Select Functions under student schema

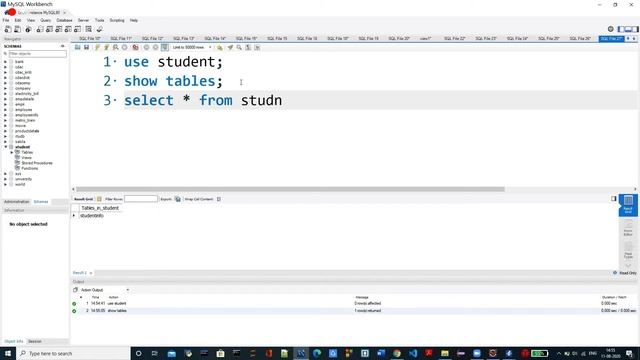click(29, 168)
